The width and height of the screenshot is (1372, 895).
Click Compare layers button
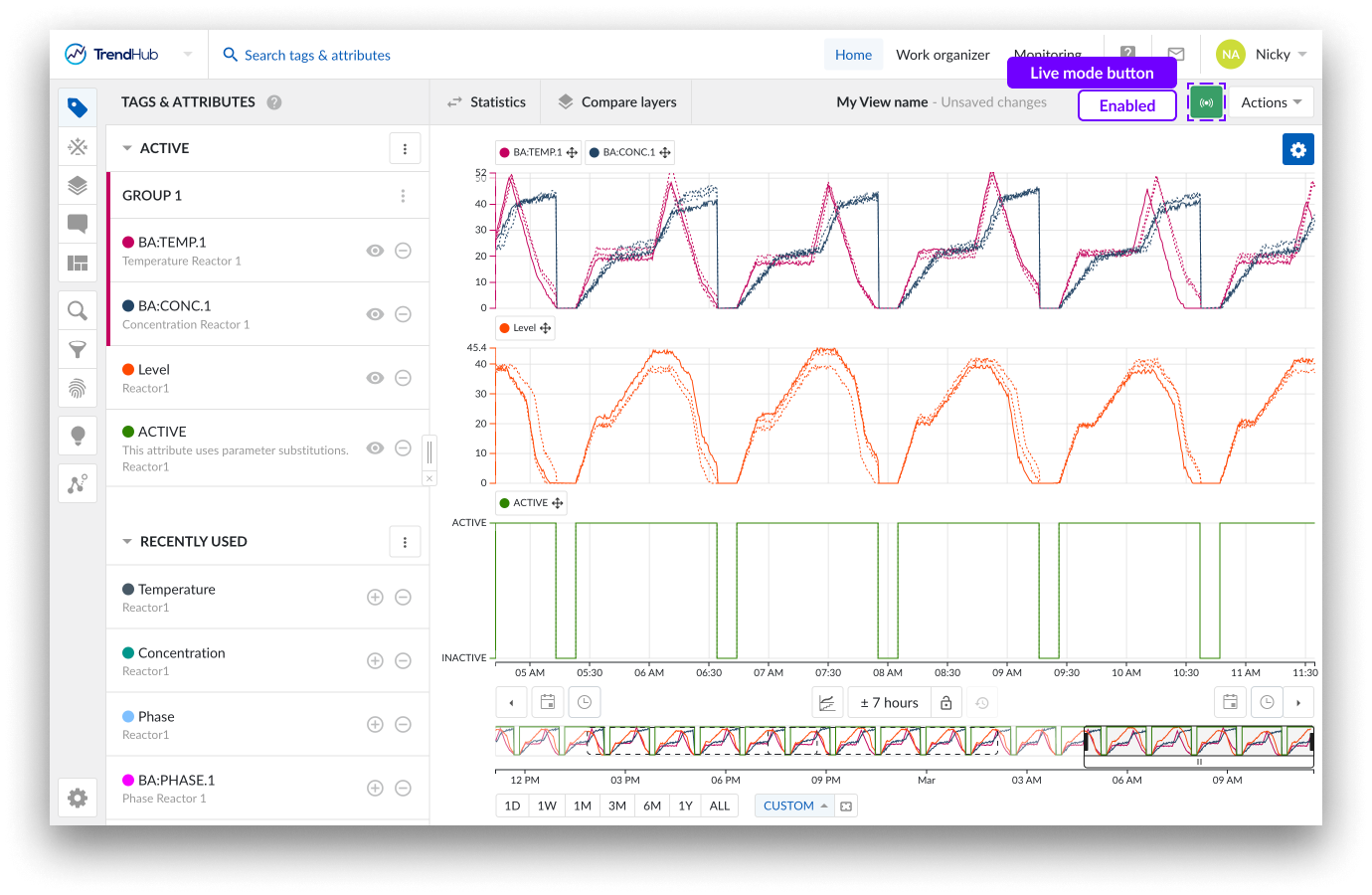coord(617,102)
